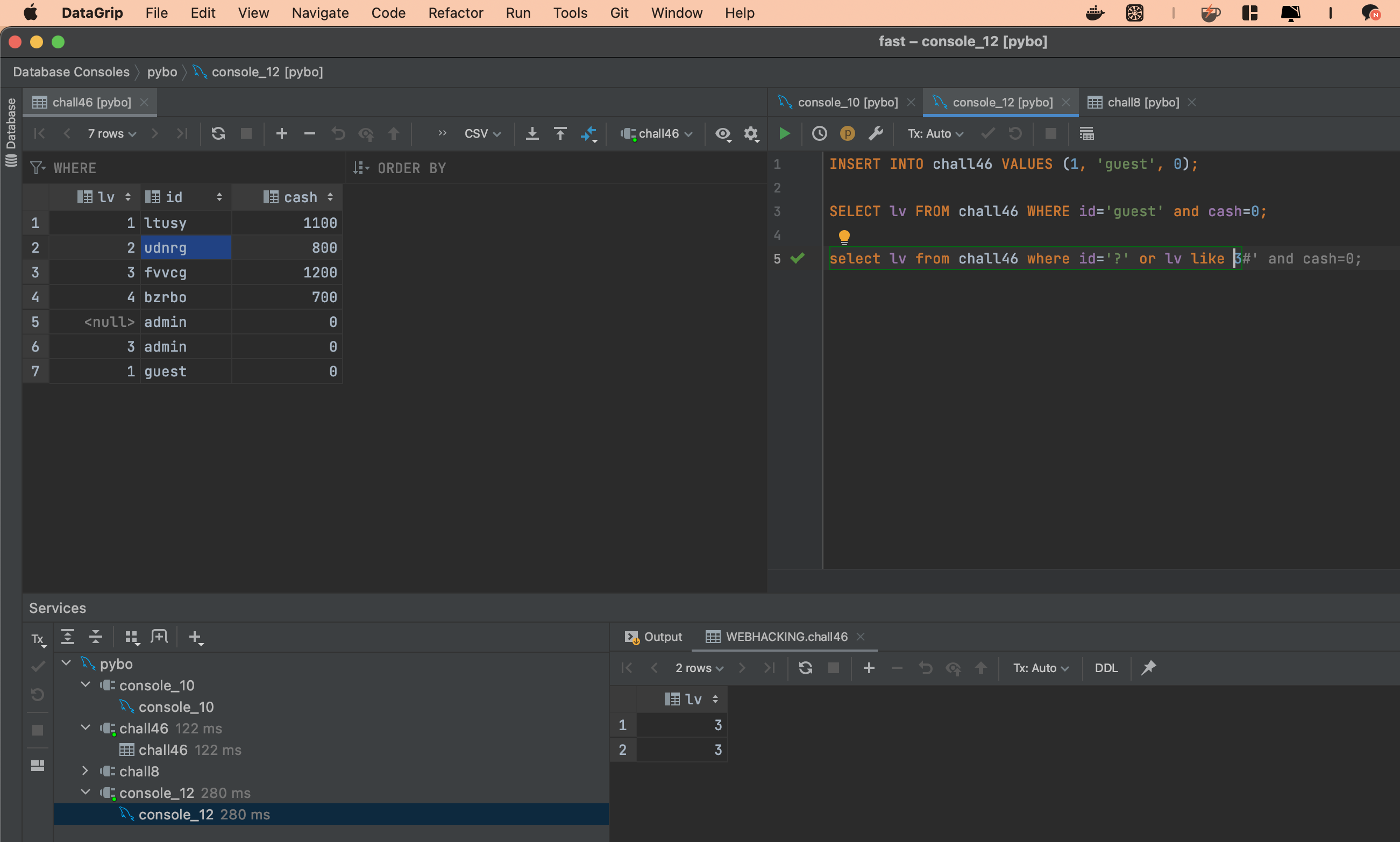Click the pin tab icon in results

[x=1148, y=668]
